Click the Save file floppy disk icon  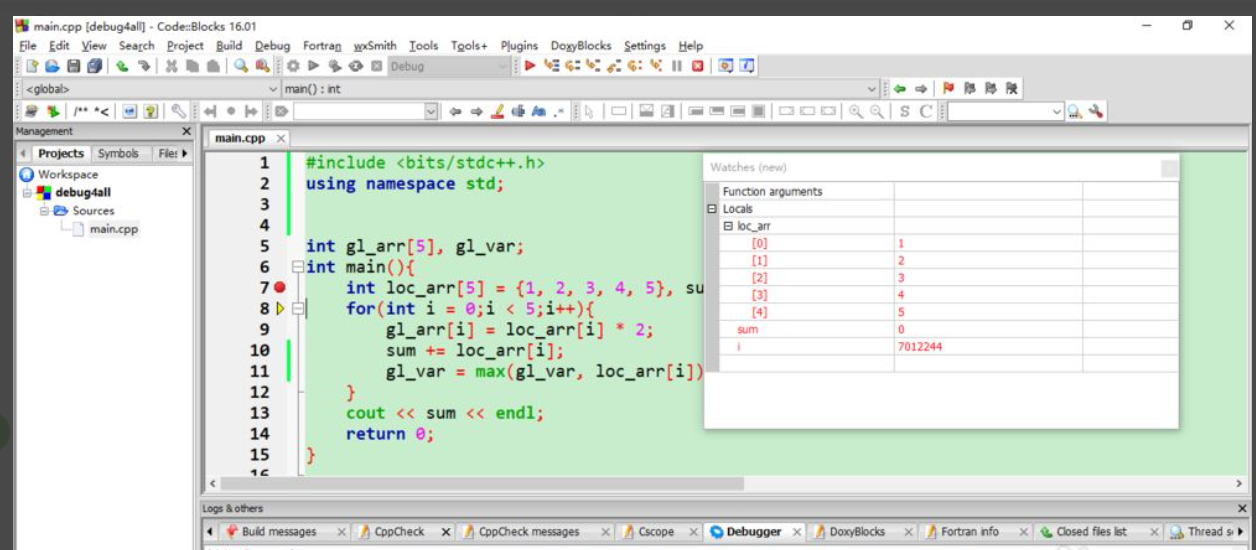coord(73,66)
